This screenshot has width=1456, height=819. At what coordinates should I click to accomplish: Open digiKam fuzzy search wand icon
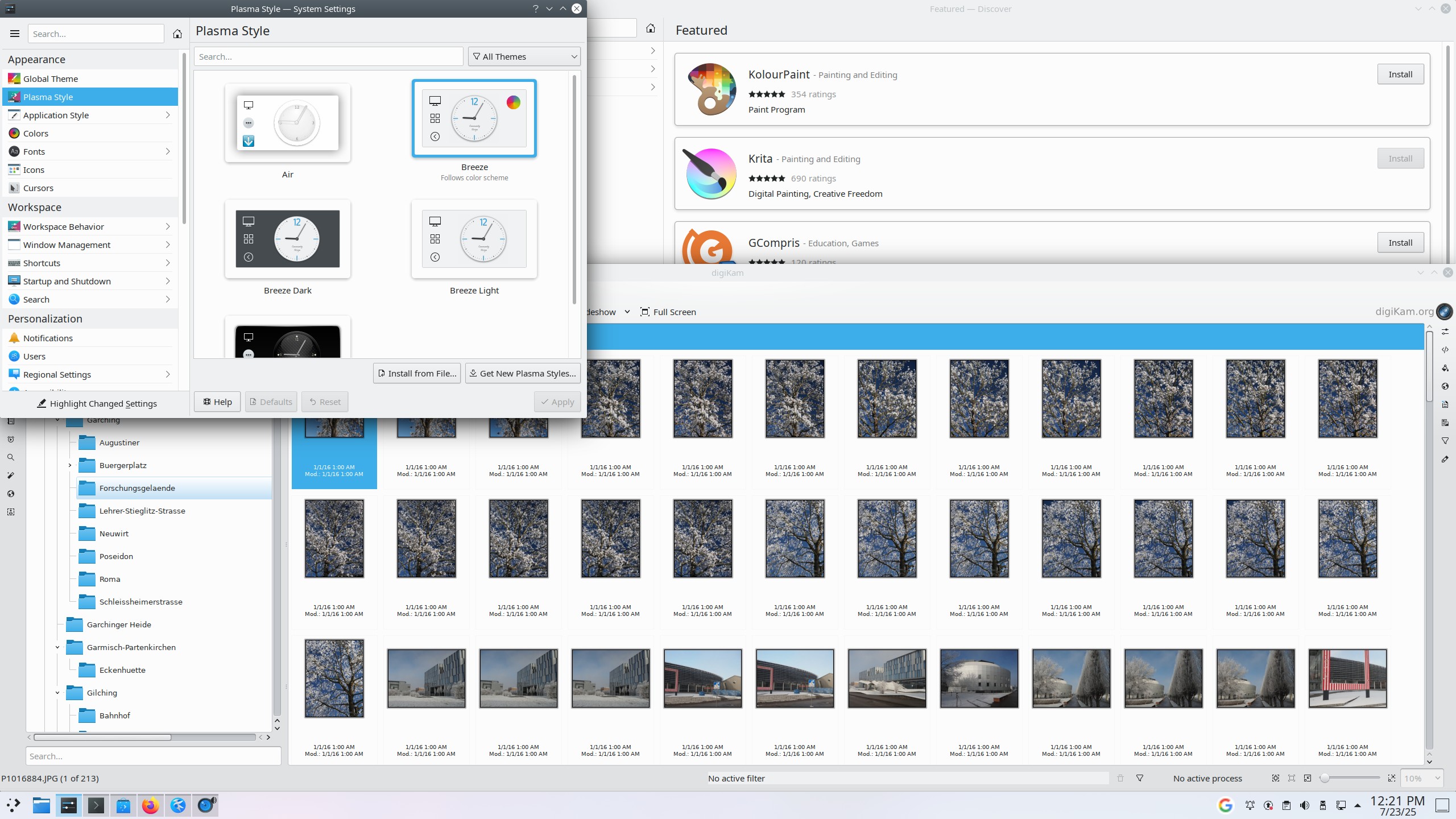[11, 475]
